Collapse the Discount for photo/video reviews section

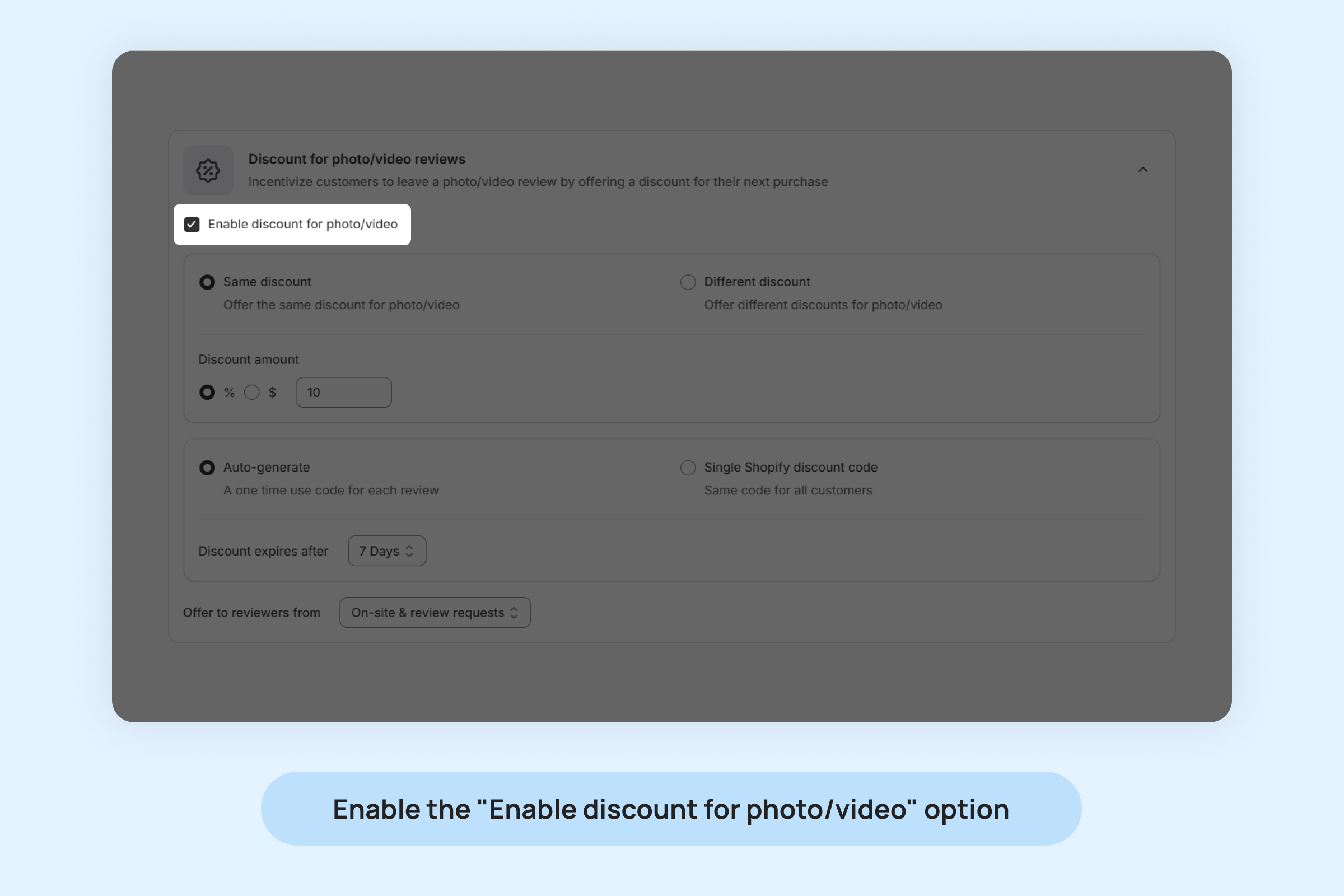pos(1143,170)
